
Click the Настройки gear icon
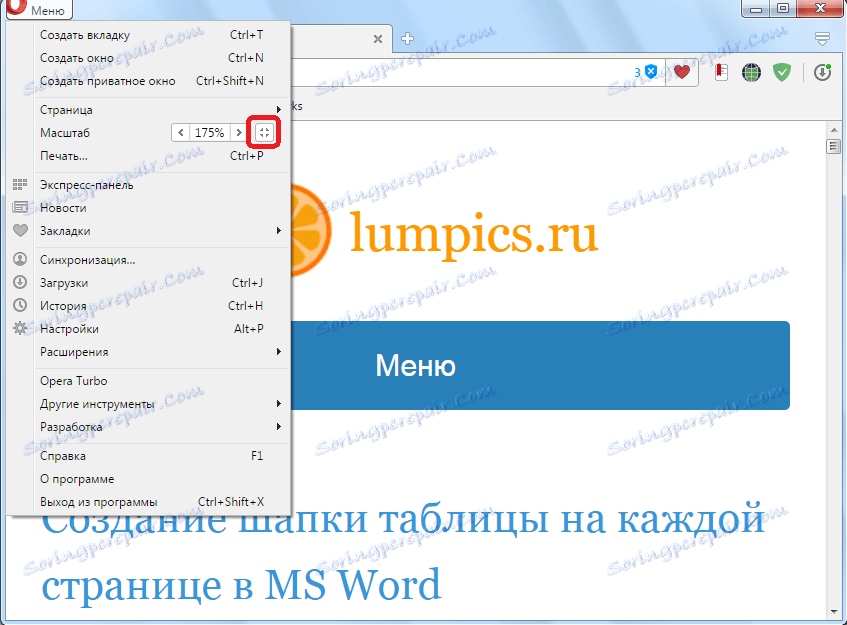21,328
